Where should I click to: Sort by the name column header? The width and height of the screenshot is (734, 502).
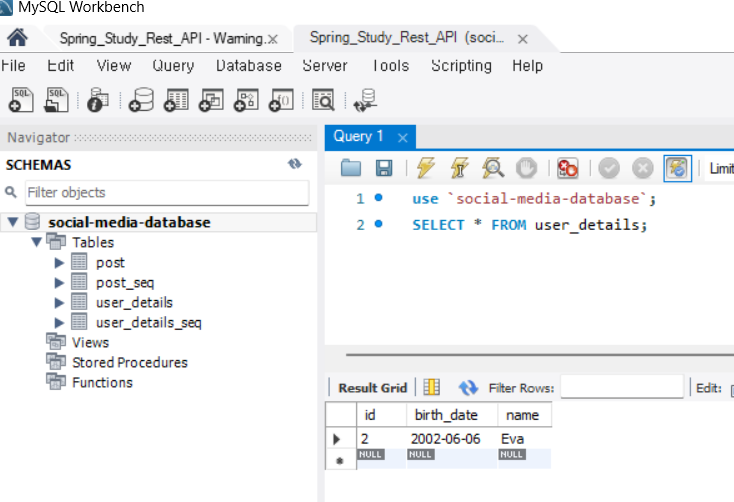point(525,414)
